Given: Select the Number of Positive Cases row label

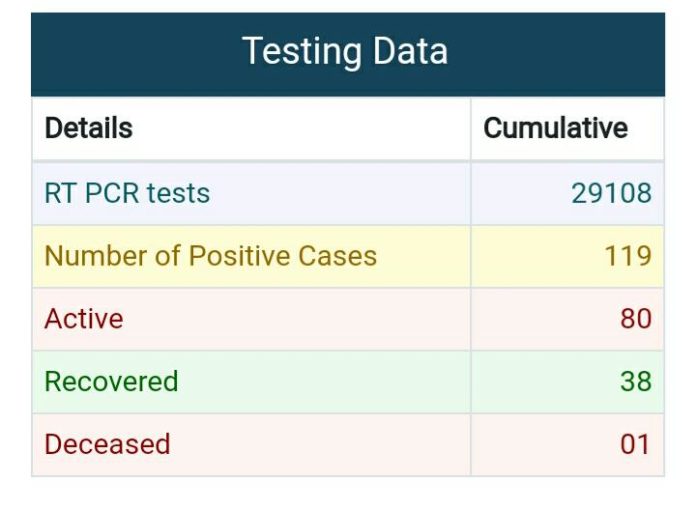Looking at the screenshot, I should (210, 256).
